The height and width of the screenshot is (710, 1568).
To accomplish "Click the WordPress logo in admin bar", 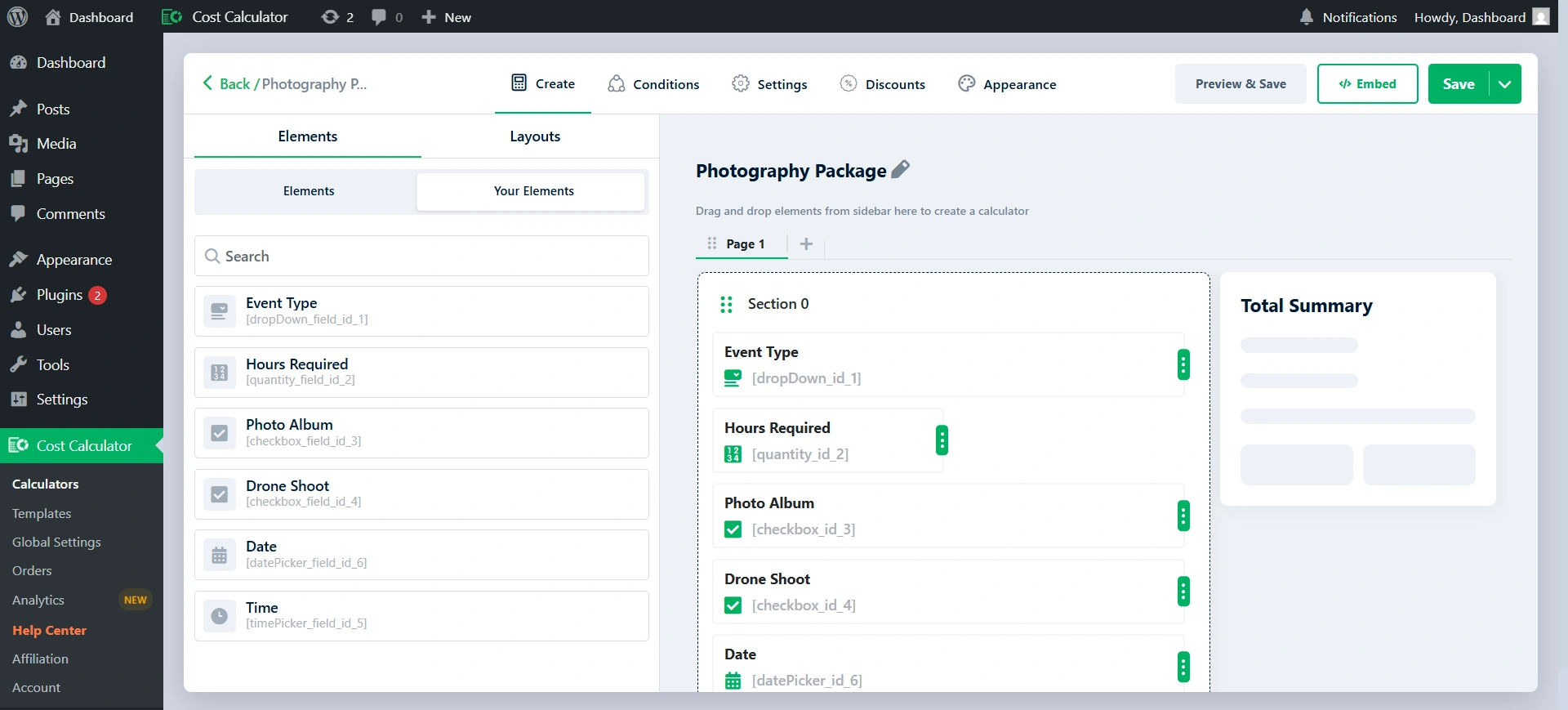I will [x=17, y=17].
